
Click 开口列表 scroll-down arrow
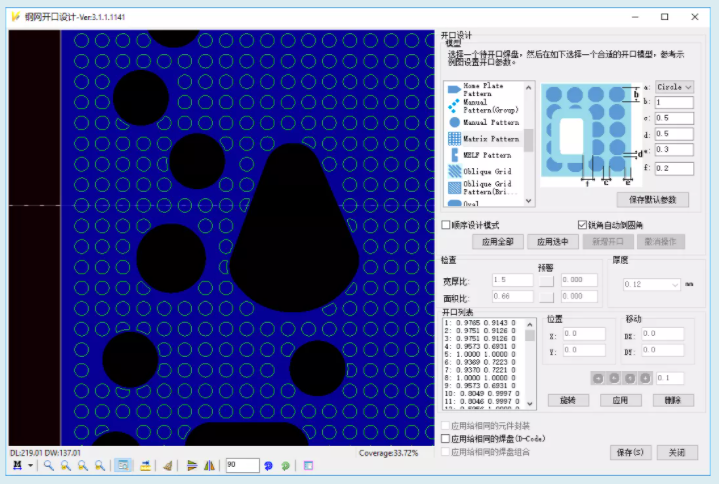pos(530,404)
